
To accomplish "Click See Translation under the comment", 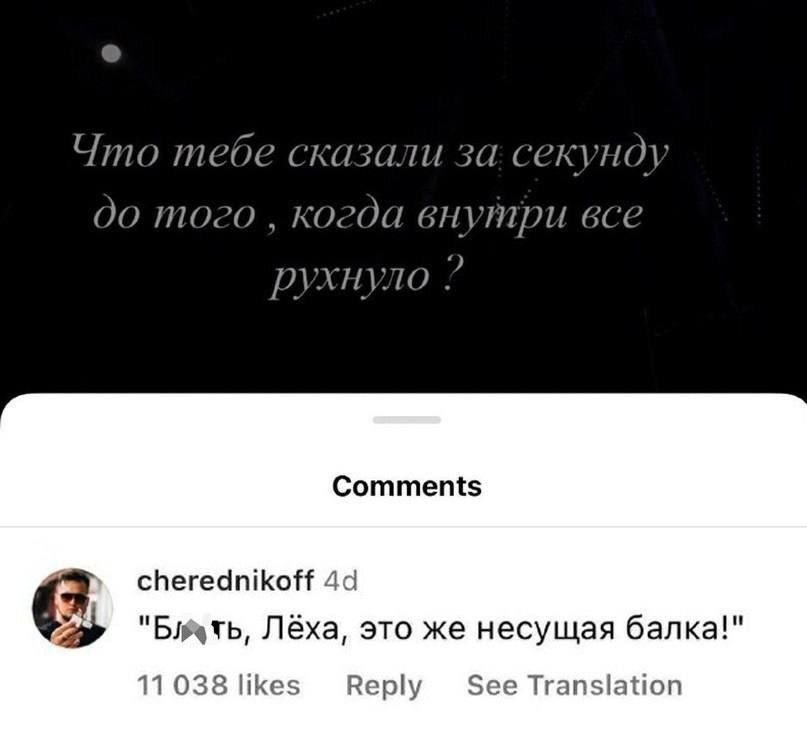I will 574,685.
